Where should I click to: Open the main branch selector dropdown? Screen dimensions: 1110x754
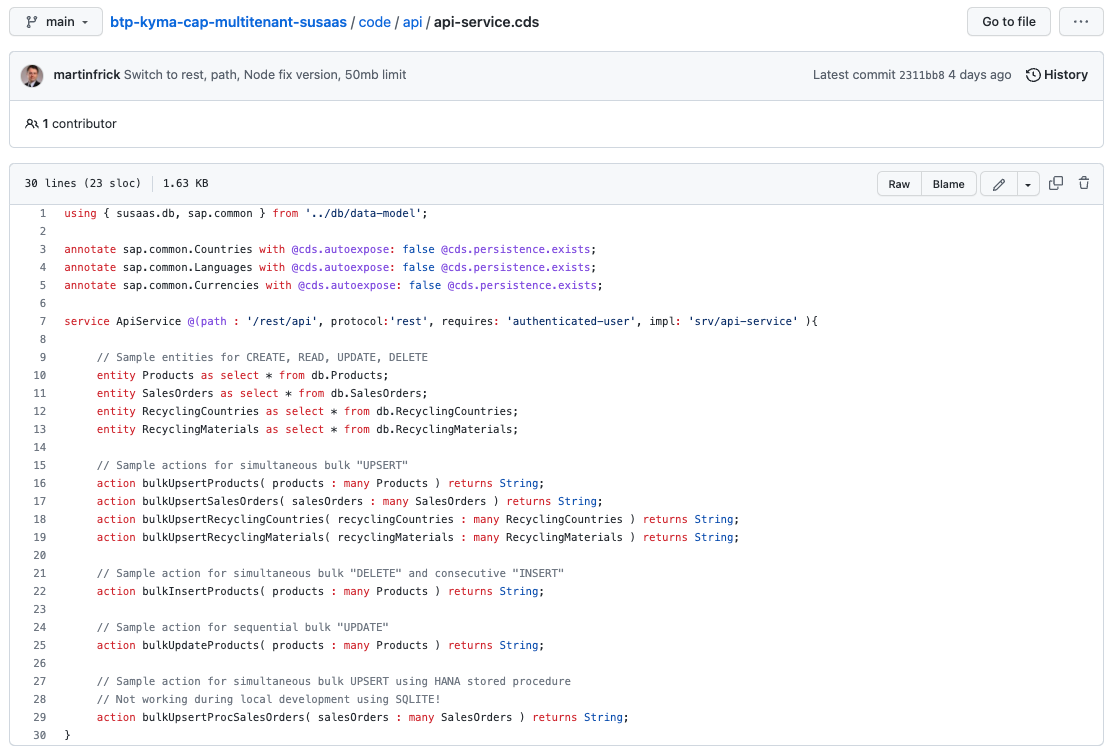(56, 22)
